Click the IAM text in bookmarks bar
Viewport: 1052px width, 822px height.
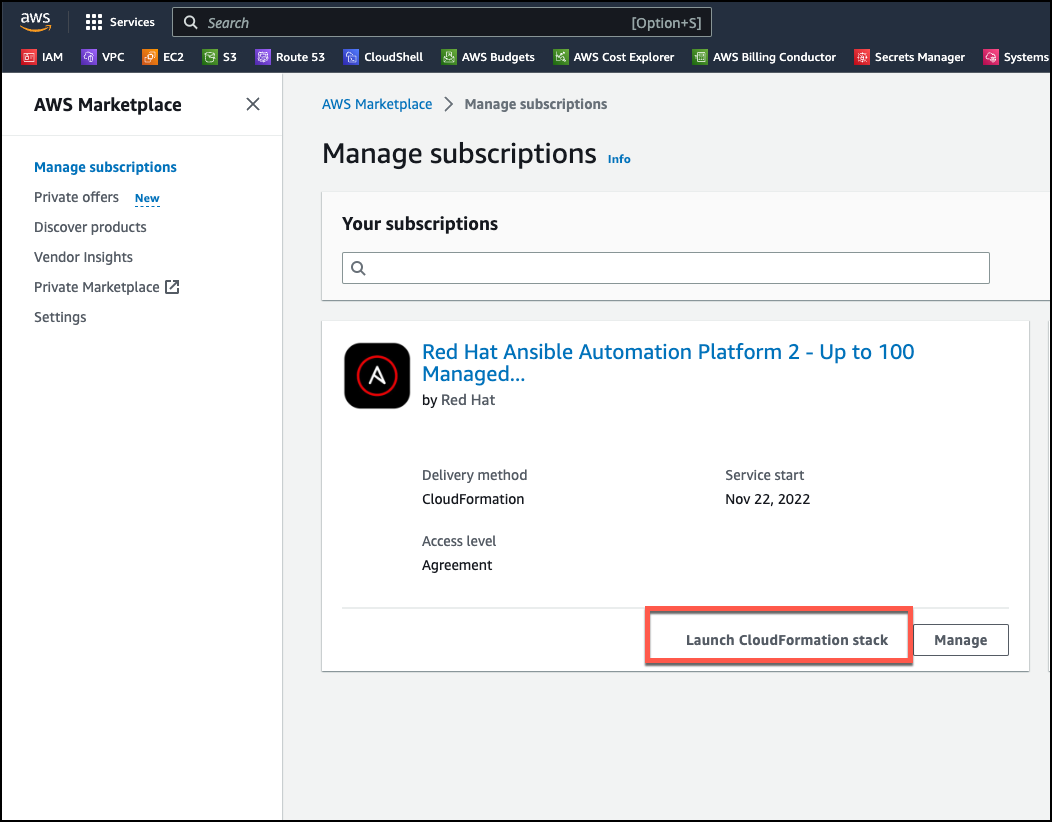click(52, 57)
